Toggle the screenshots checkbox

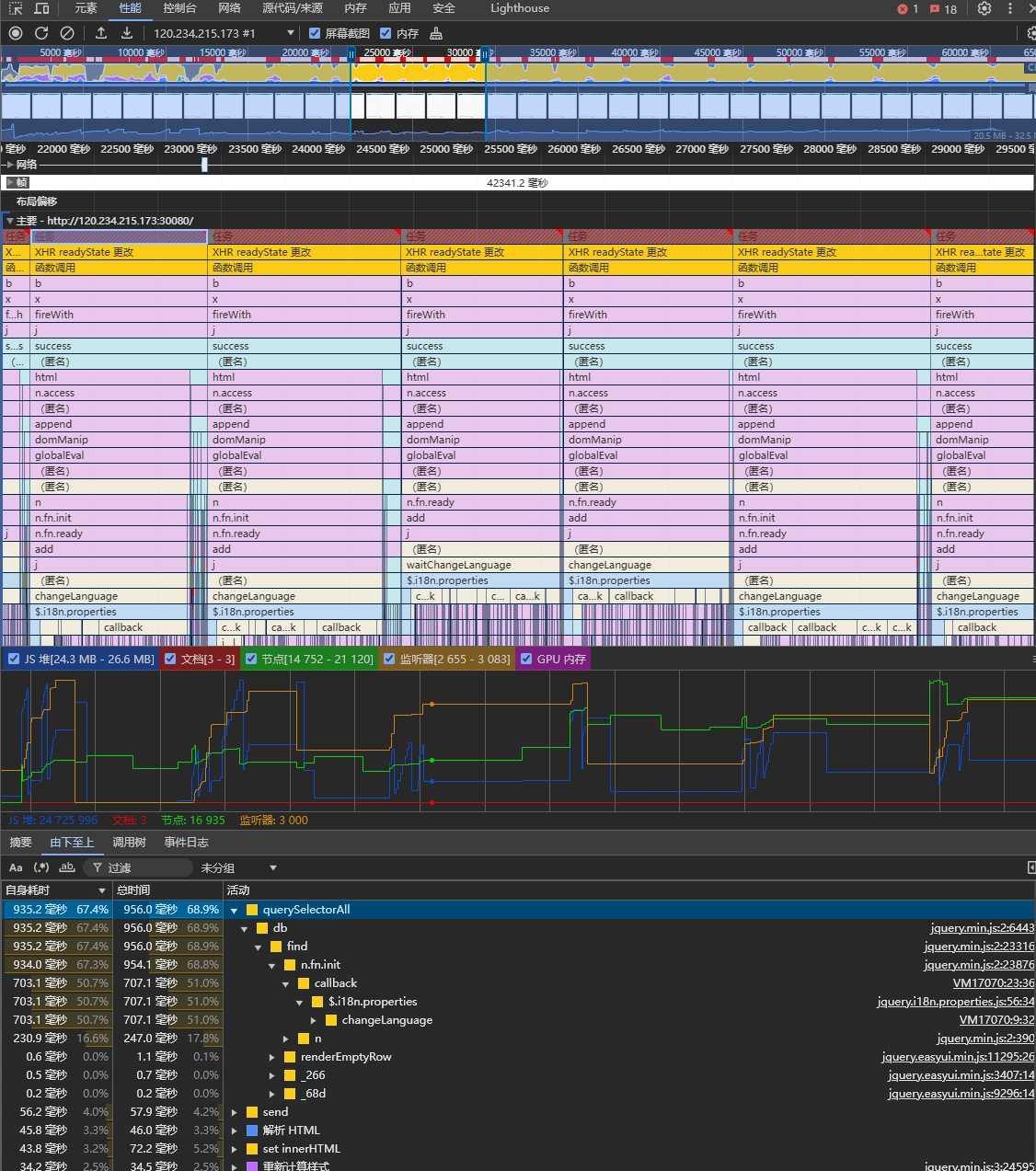coord(315,33)
